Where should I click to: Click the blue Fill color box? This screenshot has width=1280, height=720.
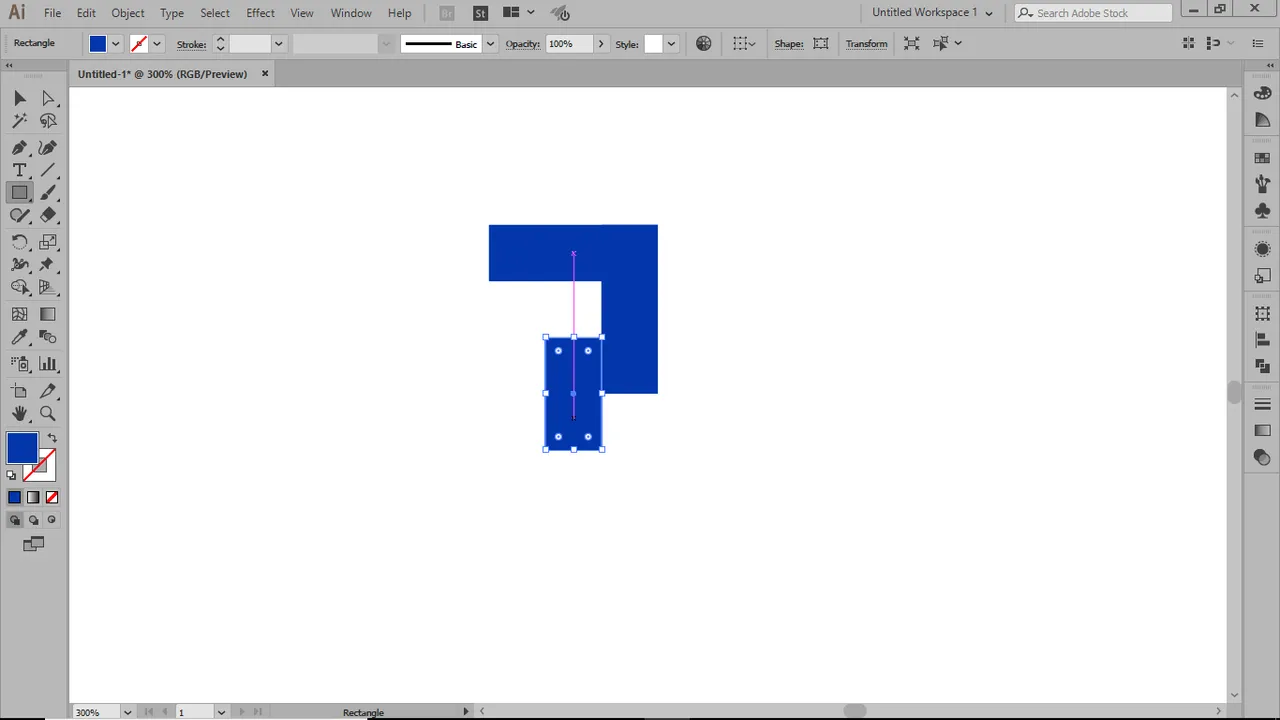pyautogui.click(x=22, y=448)
